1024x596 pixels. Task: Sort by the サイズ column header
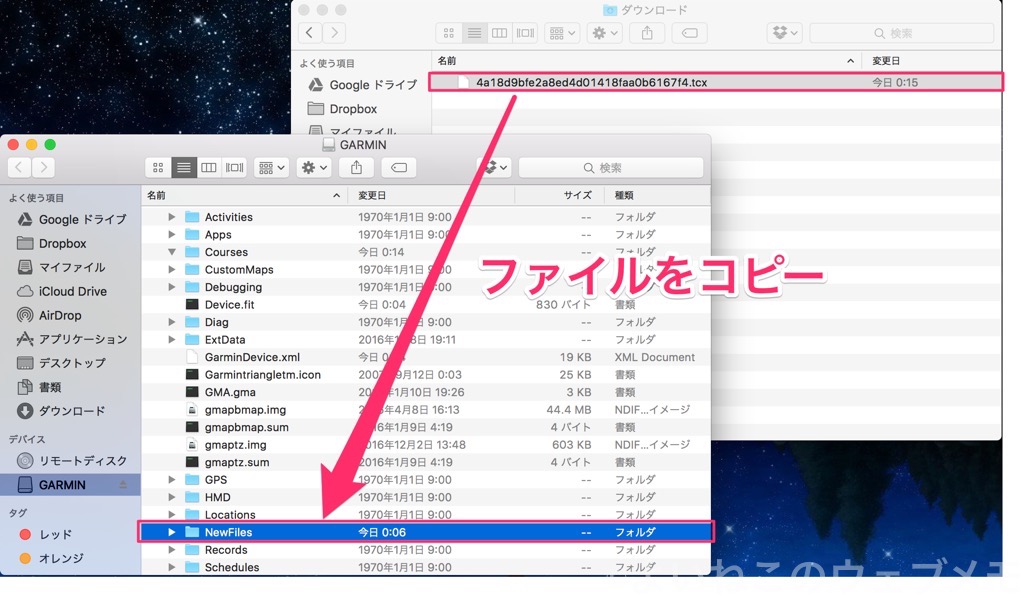click(577, 195)
